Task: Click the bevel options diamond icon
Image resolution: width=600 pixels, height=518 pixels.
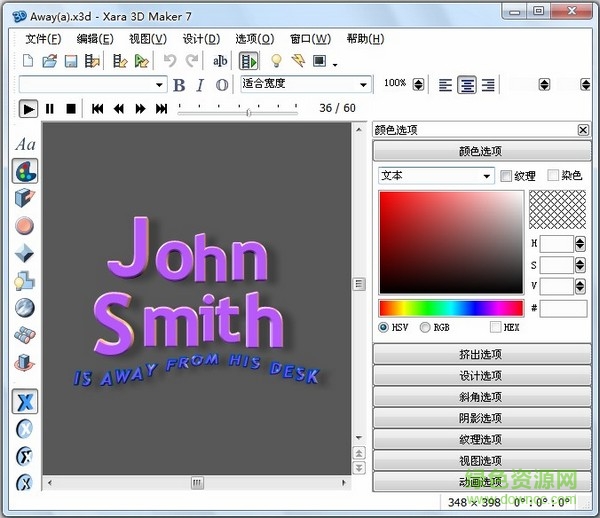Action: click(25, 254)
